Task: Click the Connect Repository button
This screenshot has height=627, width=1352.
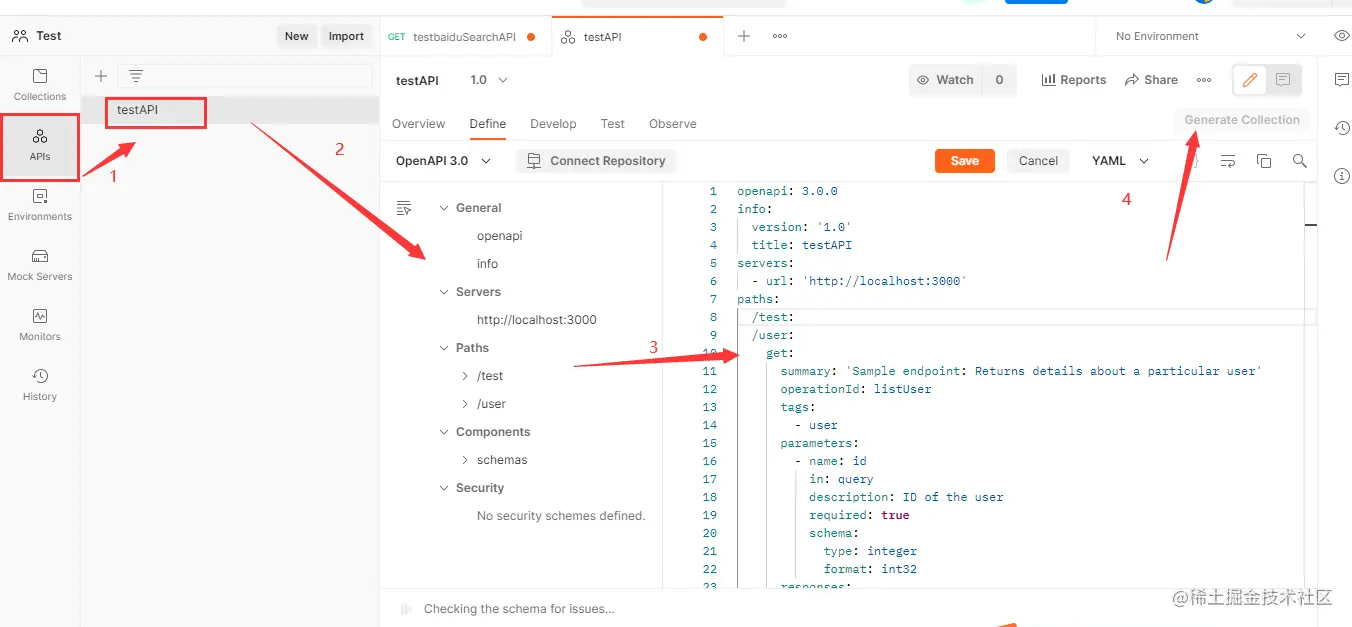Action: [x=596, y=161]
